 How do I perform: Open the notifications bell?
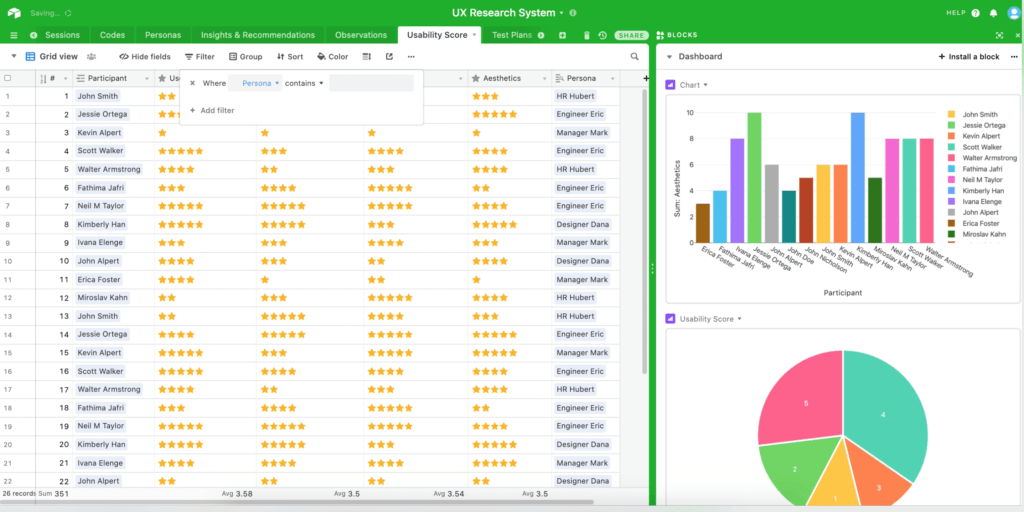tap(993, 13)
